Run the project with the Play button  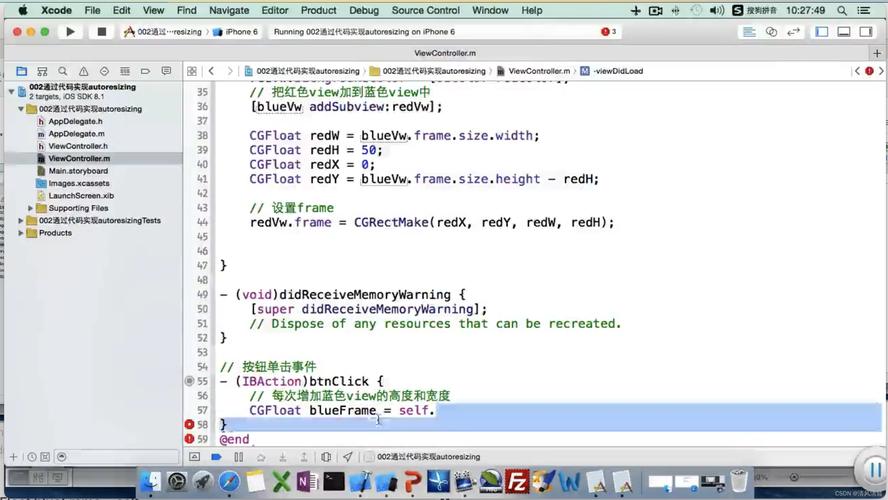(70, 32)
